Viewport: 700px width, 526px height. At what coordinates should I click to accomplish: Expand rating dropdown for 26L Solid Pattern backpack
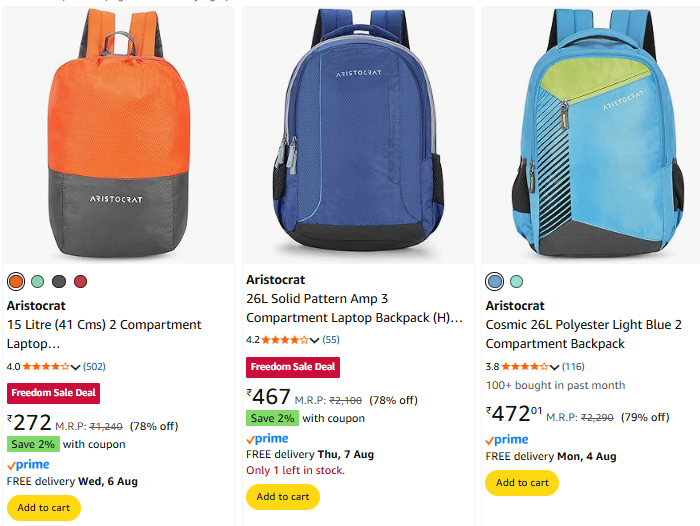pyautogui.click(x=314, y=340)
